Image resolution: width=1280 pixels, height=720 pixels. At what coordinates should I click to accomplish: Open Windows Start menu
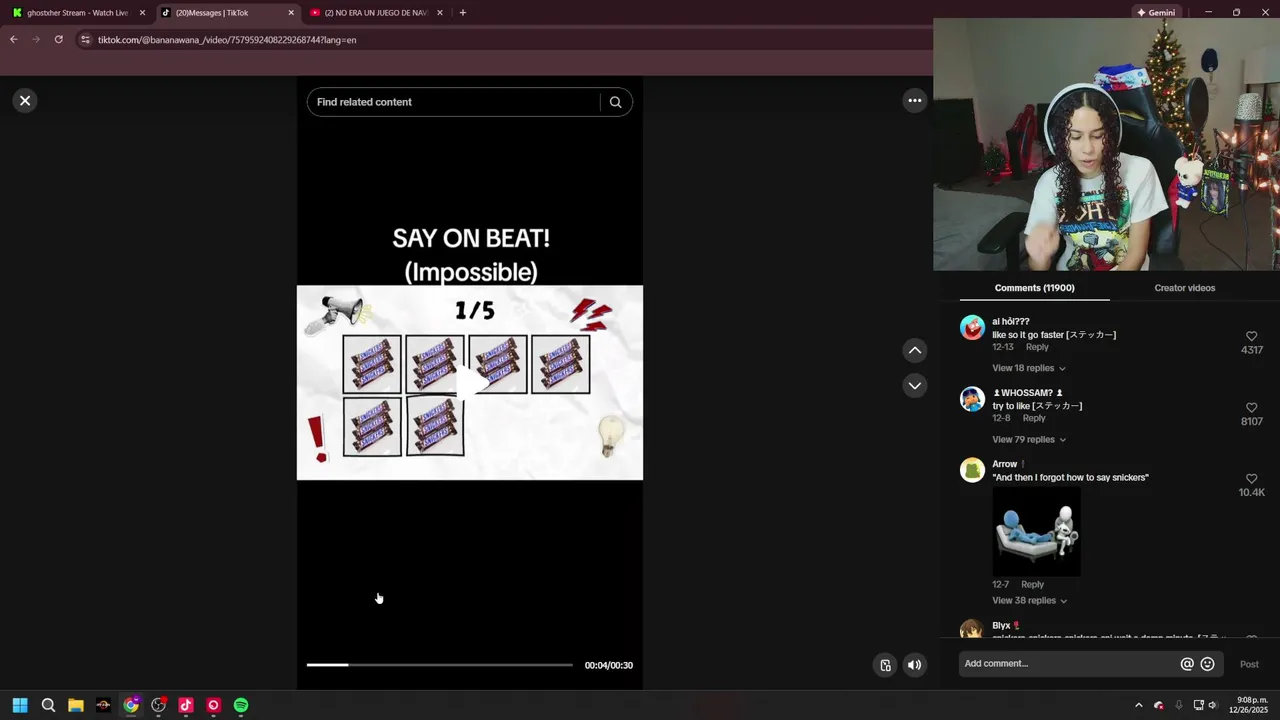tap(20, 705)
